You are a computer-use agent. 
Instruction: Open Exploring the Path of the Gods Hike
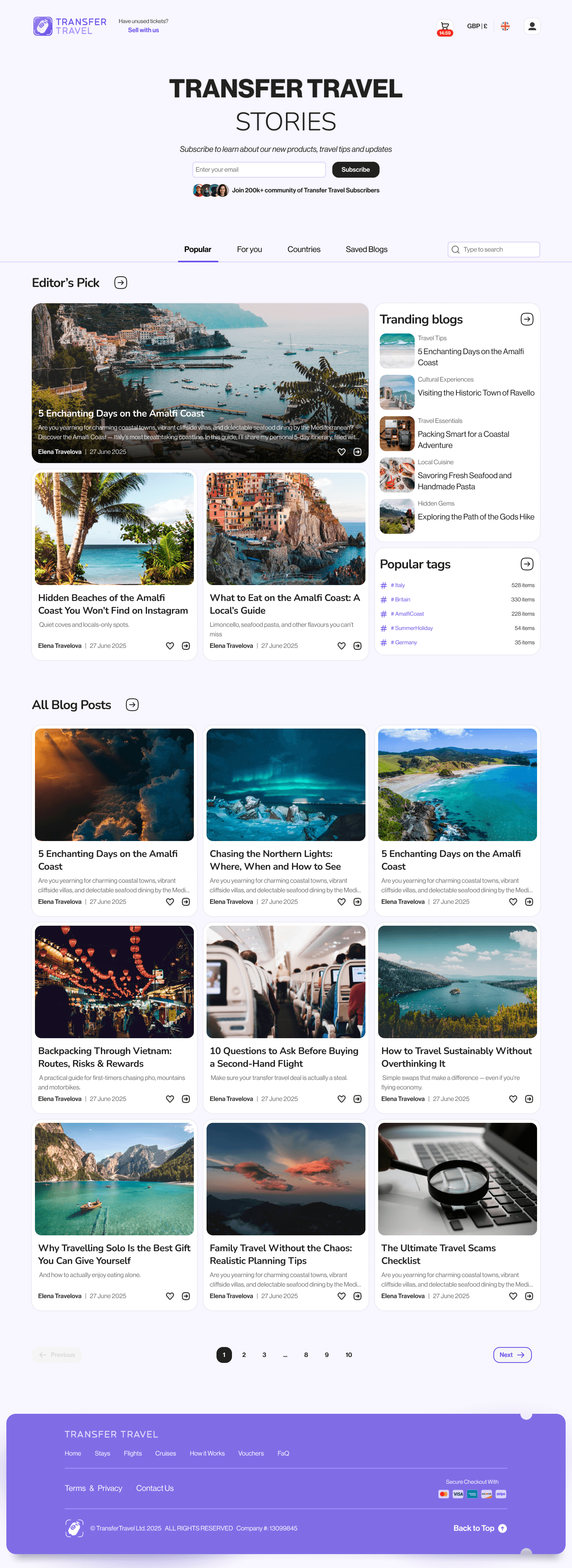[x=476, y=517]
